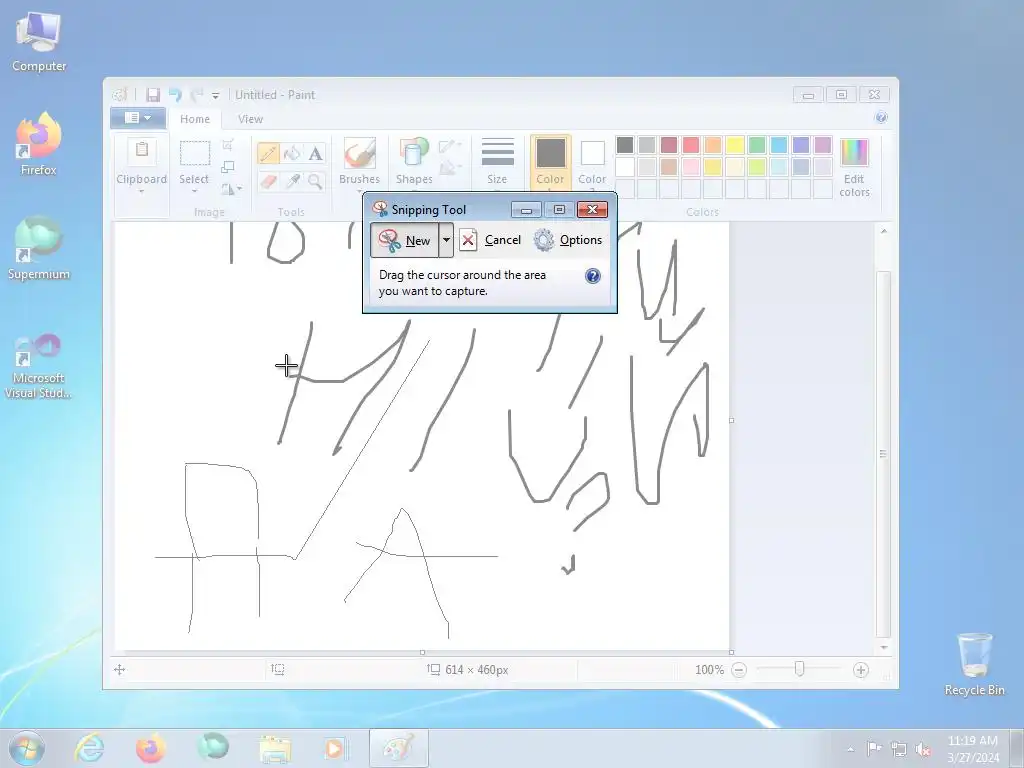Viewport: 1024px width, 768px height.
Task: Expand the Select options dropdown
Action: [x=195, y=191]
